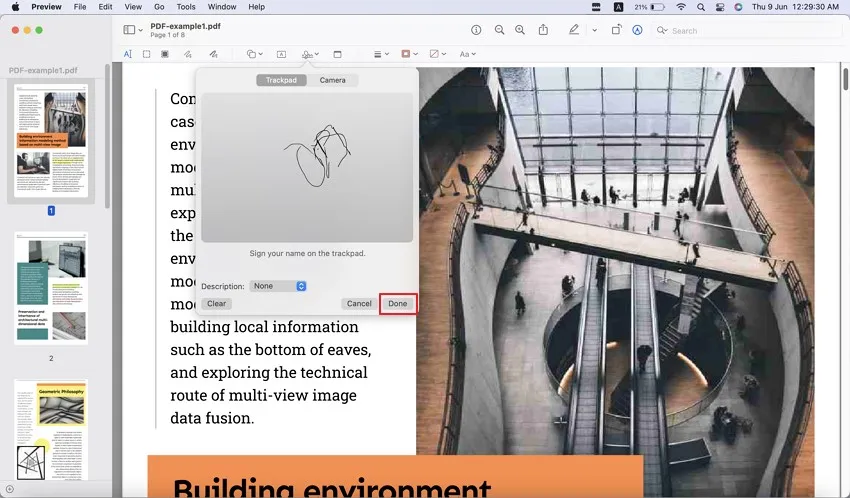
Task: Activate the Sketch drawing tool
Action: tap(189, 54)
